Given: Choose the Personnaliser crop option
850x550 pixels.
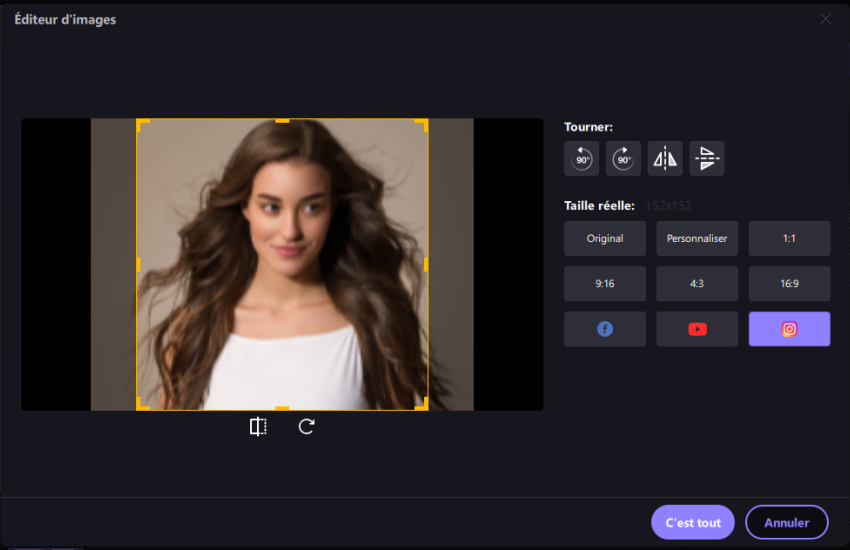Looking at the screenshot, I should 697,239.
